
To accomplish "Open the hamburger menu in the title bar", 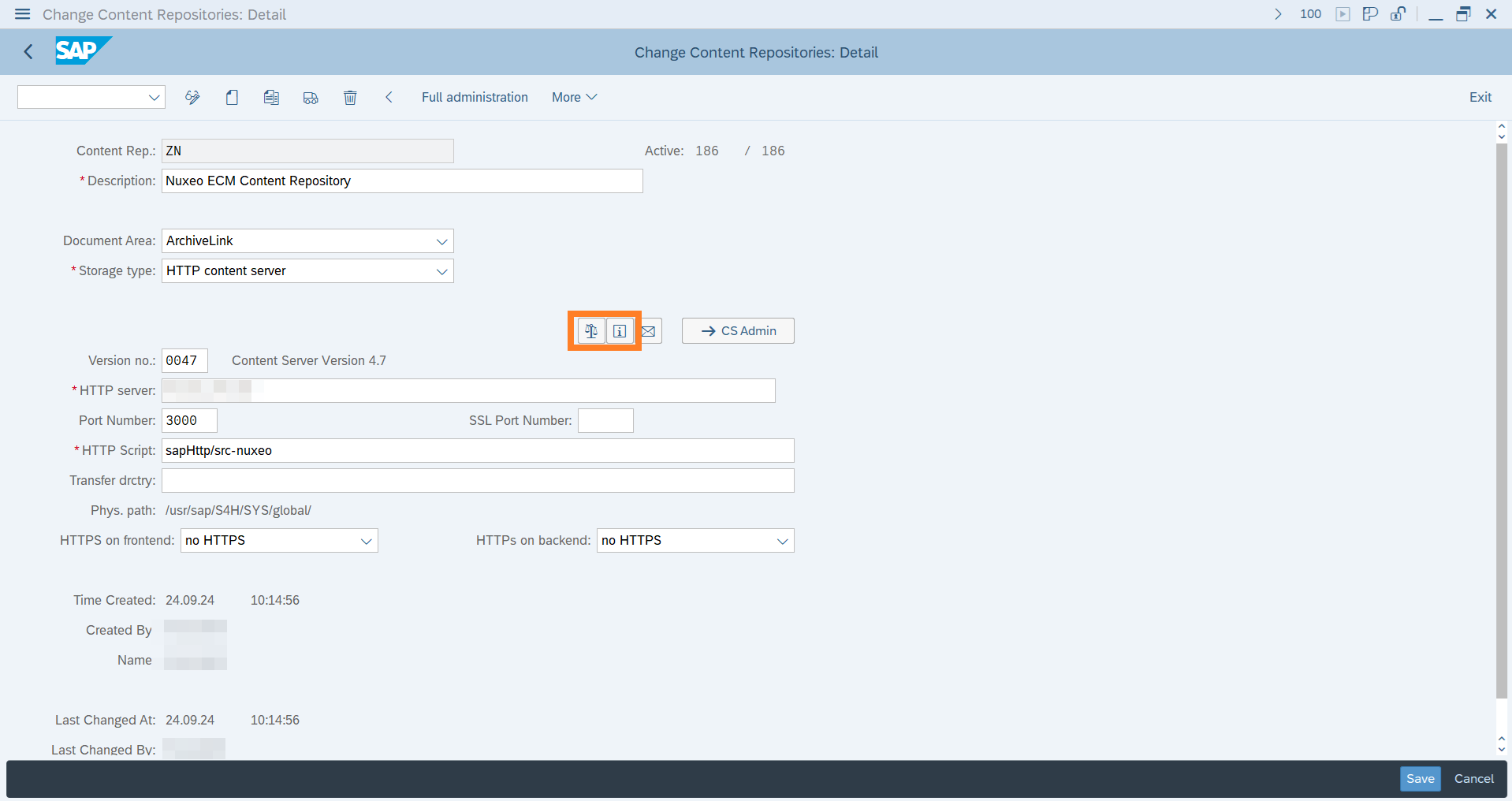I will click(22, 14).
